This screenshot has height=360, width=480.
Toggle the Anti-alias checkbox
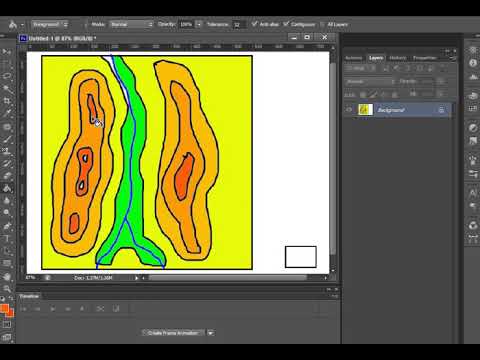(x=254, y=24)
